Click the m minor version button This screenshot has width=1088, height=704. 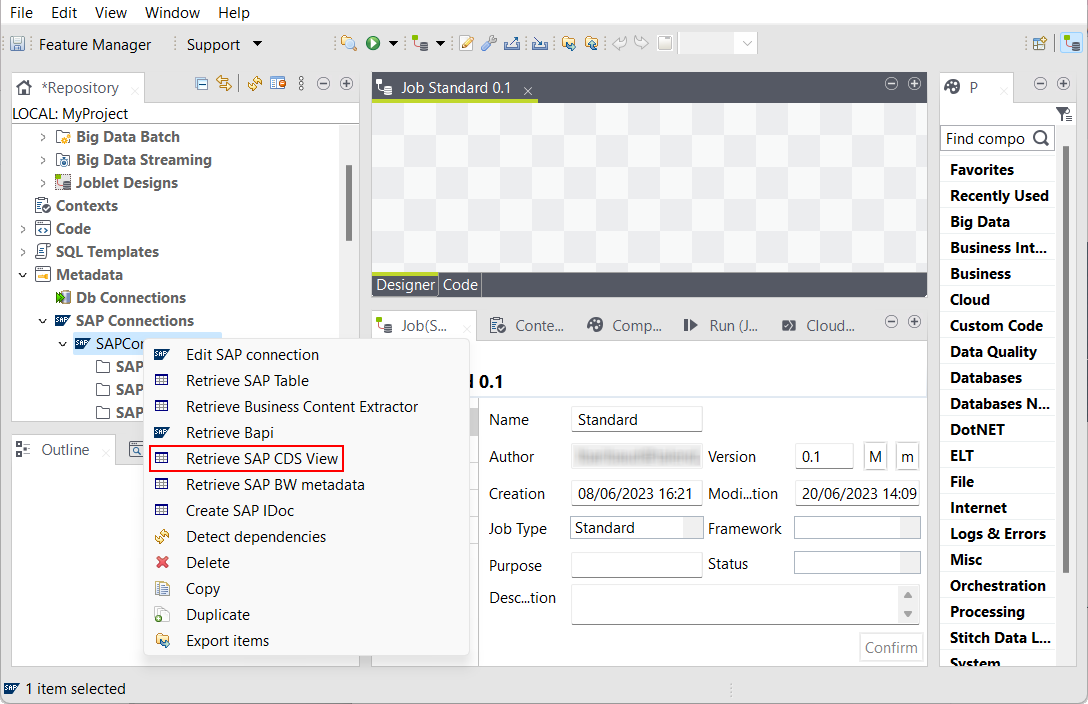(x=906, y=456)
